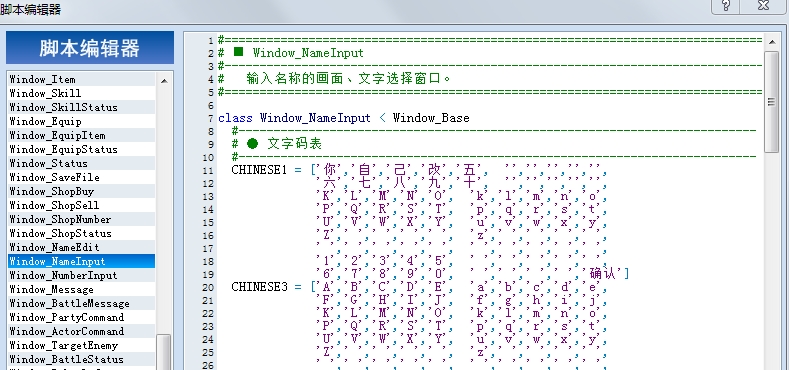Select Window_PartyCommand script

point(82,318)
